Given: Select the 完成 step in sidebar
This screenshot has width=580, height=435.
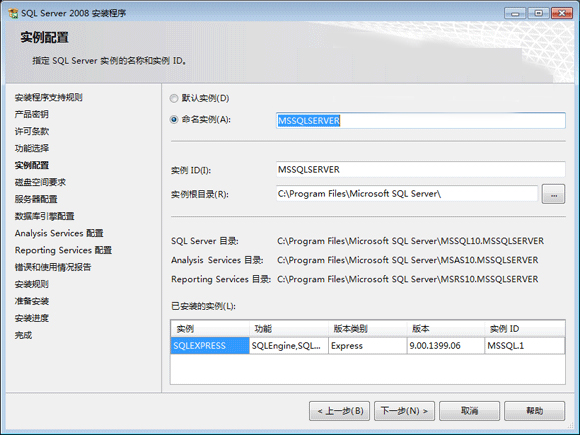Looking at the screenshot, I should click(23, 335).
